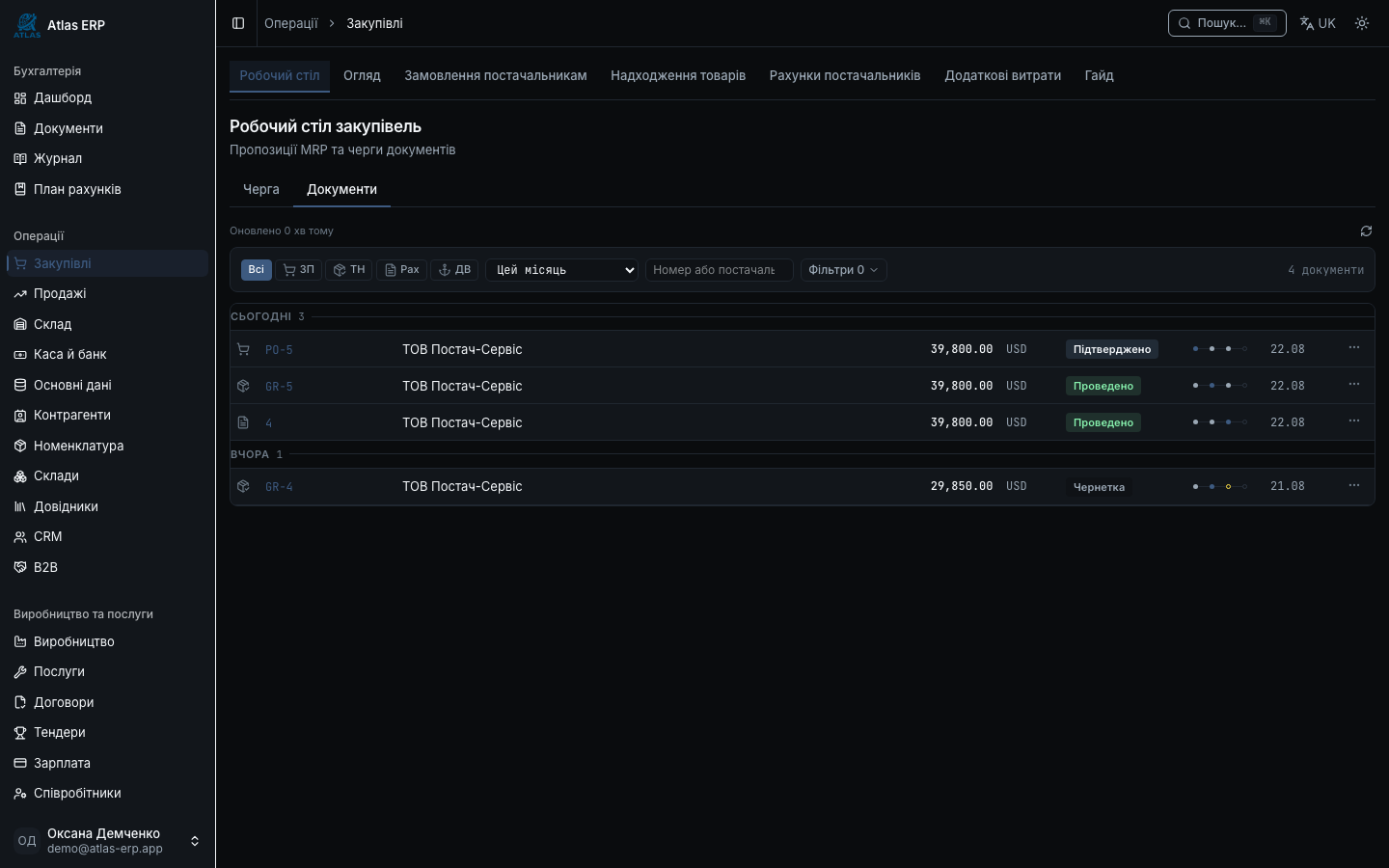
Task: Open row actions for PO-5
Action: [x=1354, y=348]
